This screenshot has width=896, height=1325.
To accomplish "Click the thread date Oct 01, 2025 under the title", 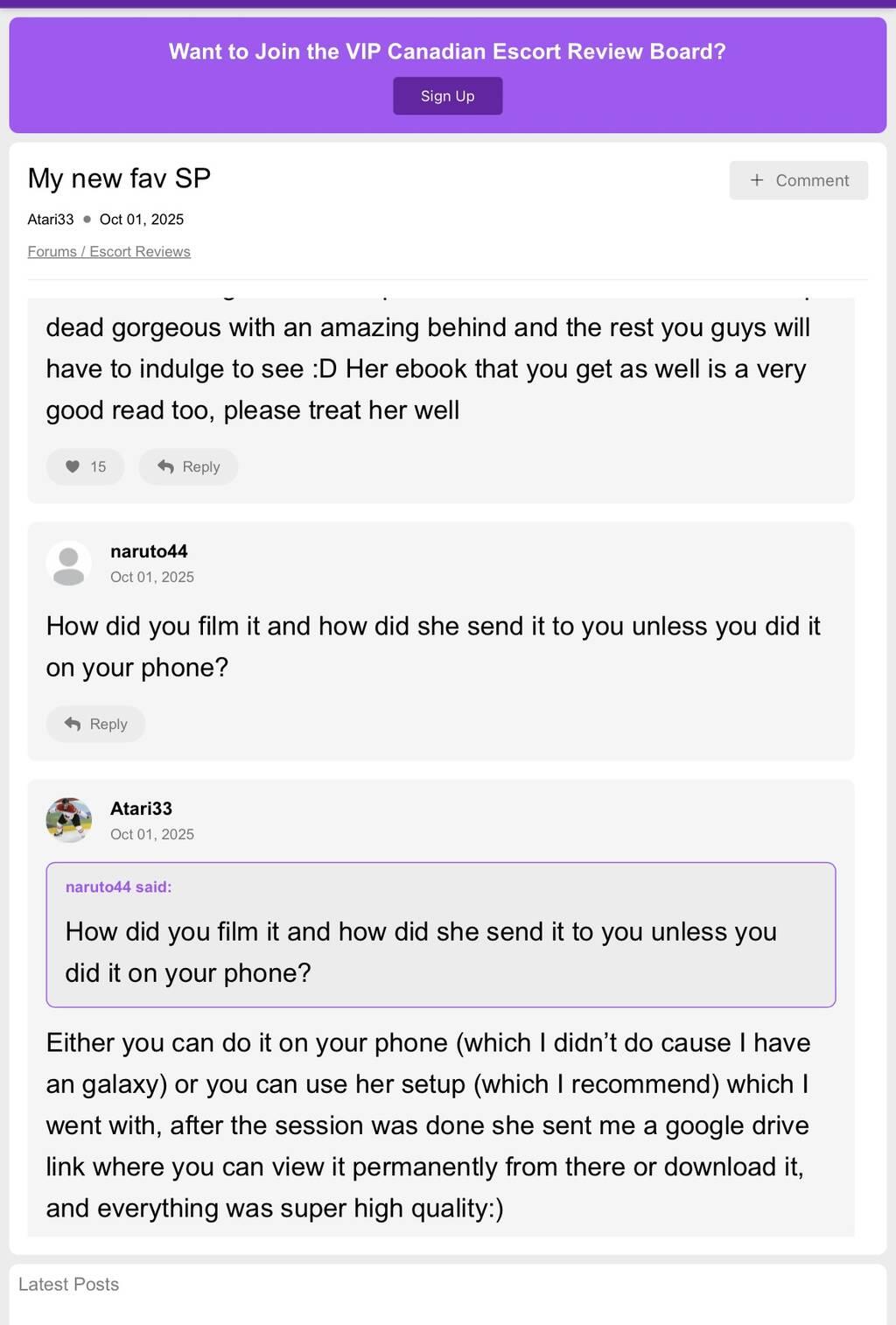I will (x=142, y=219).
